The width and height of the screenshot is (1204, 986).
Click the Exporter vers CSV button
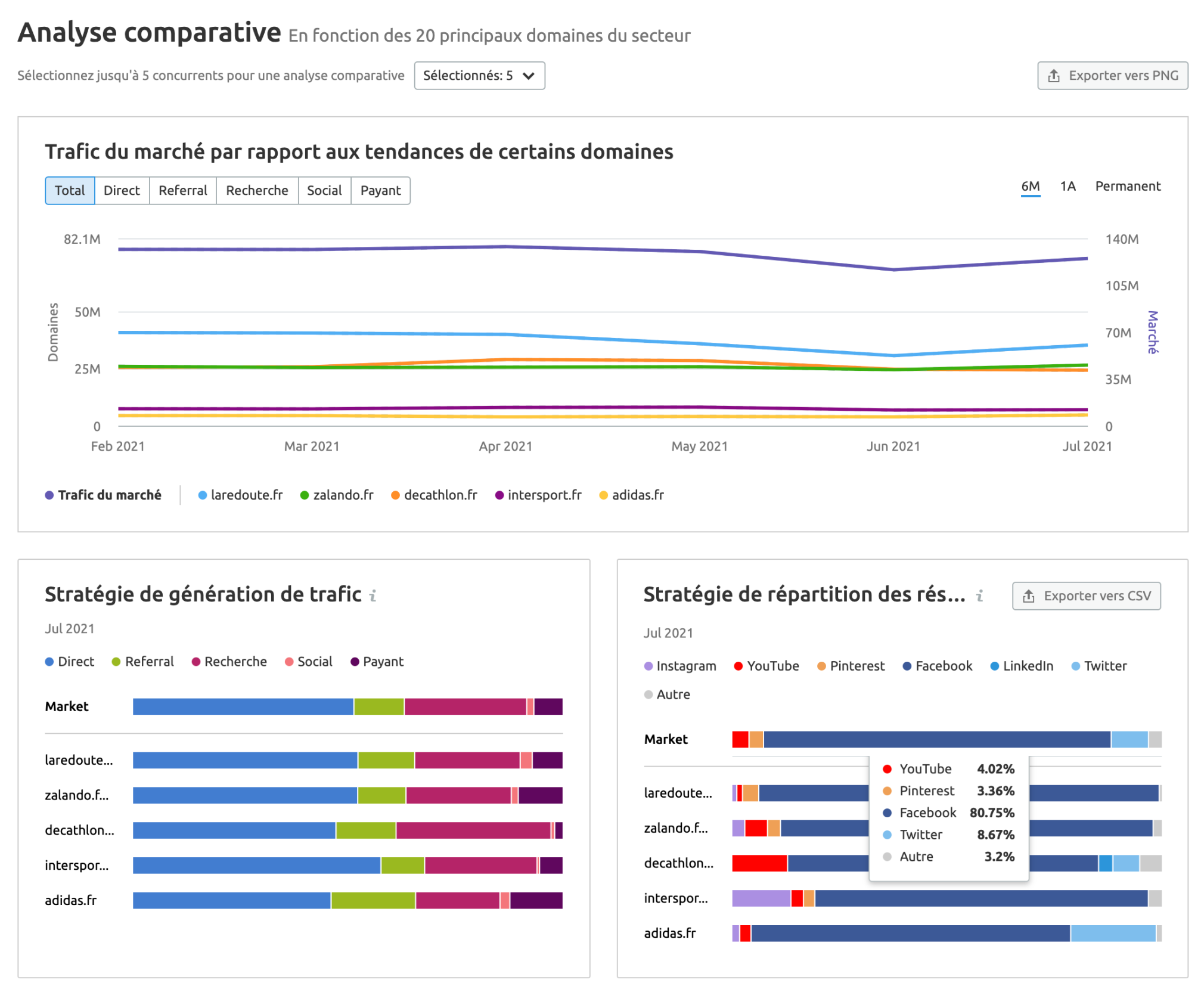(x=1086, y=596)
